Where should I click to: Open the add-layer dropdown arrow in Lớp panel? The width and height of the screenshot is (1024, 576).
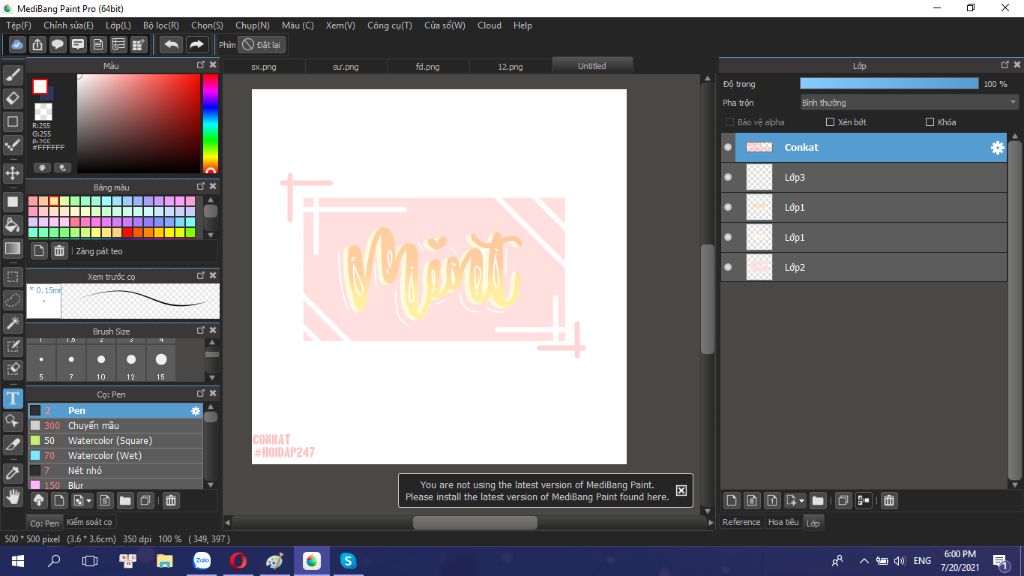(801, 501)
